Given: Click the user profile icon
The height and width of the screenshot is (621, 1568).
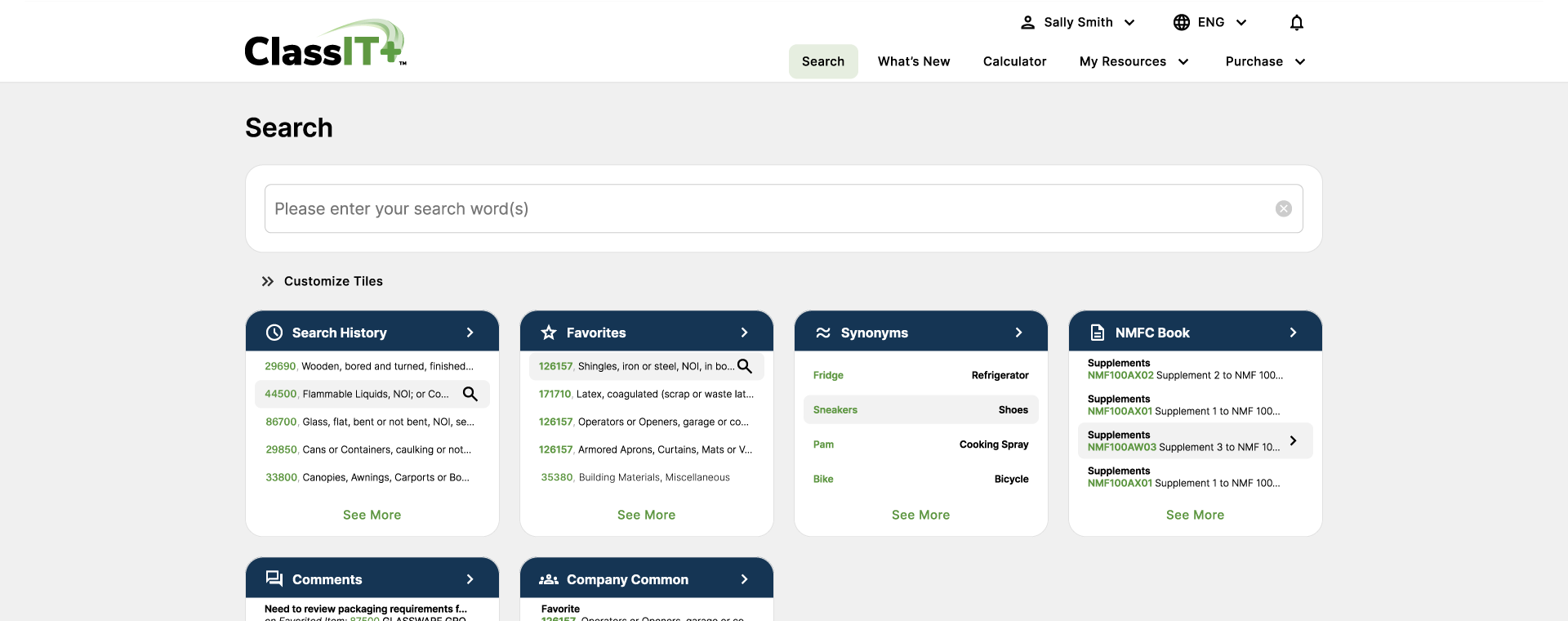Looking at the screenshot, I should [x=1027, y=23].
